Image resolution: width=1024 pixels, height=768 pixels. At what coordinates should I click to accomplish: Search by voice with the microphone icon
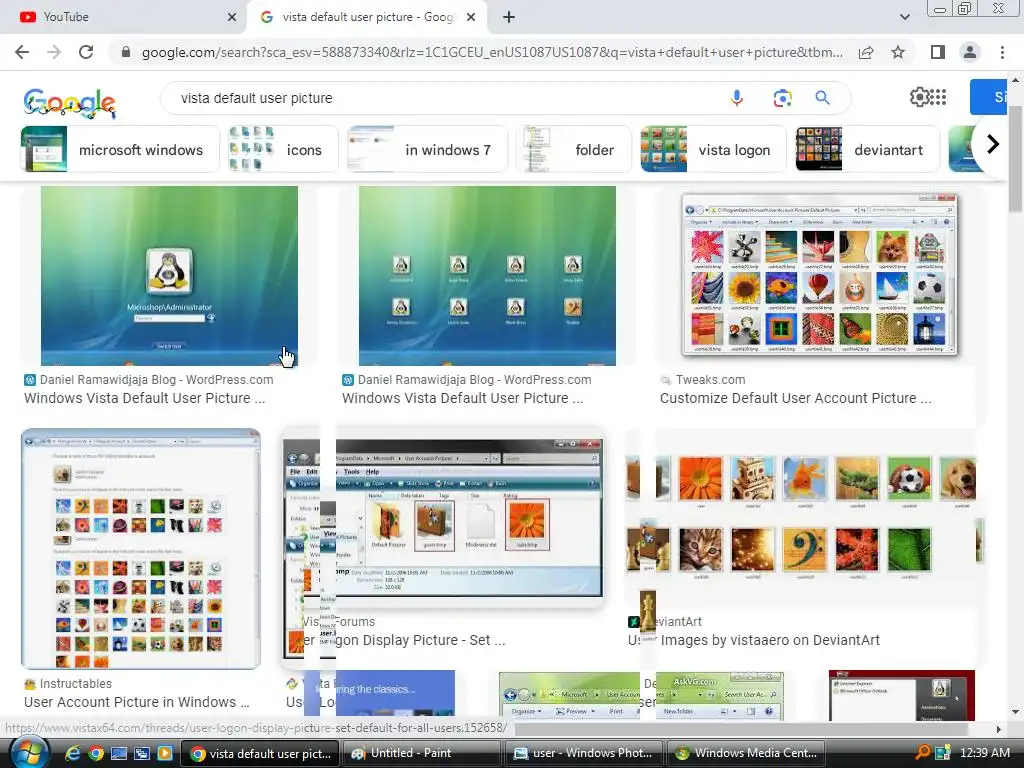click(x=737, y=98)
